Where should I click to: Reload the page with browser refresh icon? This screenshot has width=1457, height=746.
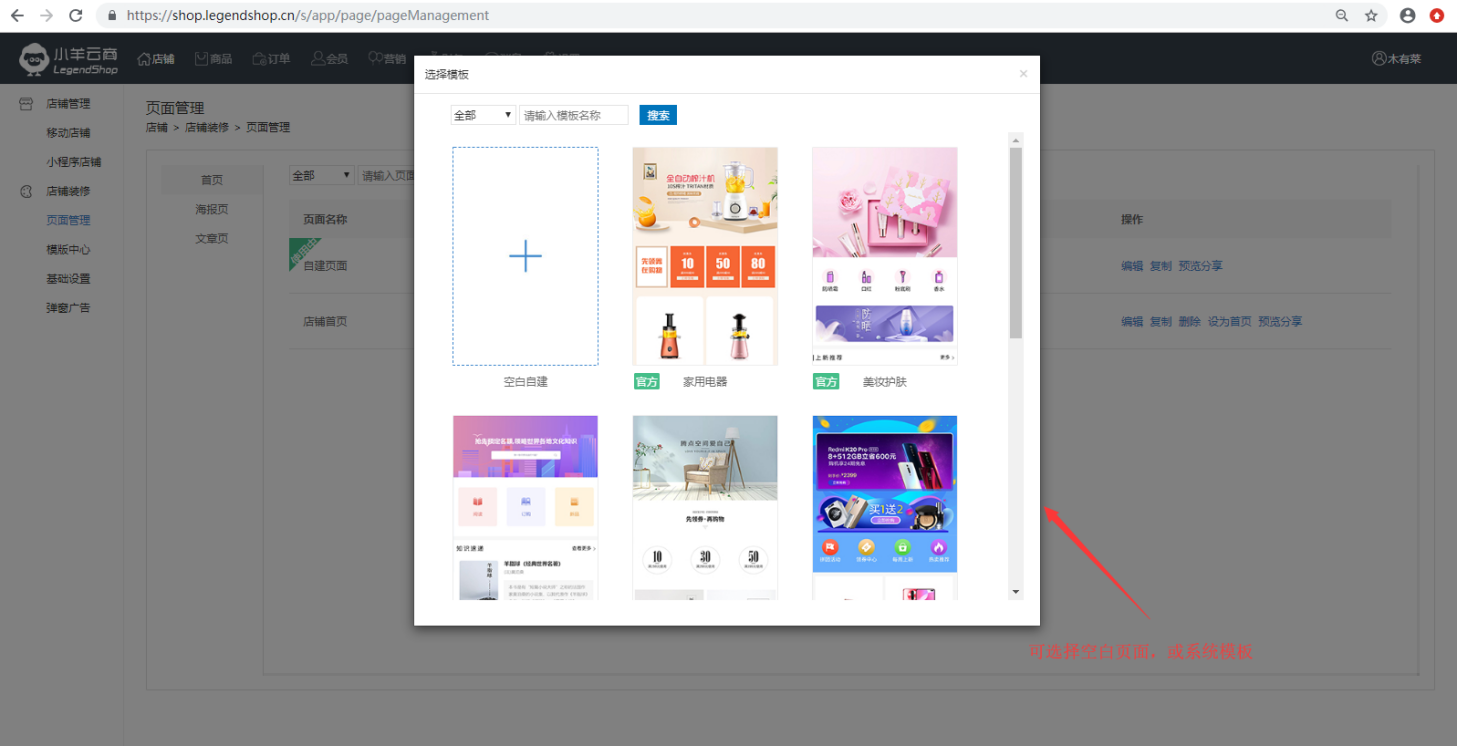[x=76, y=16]
